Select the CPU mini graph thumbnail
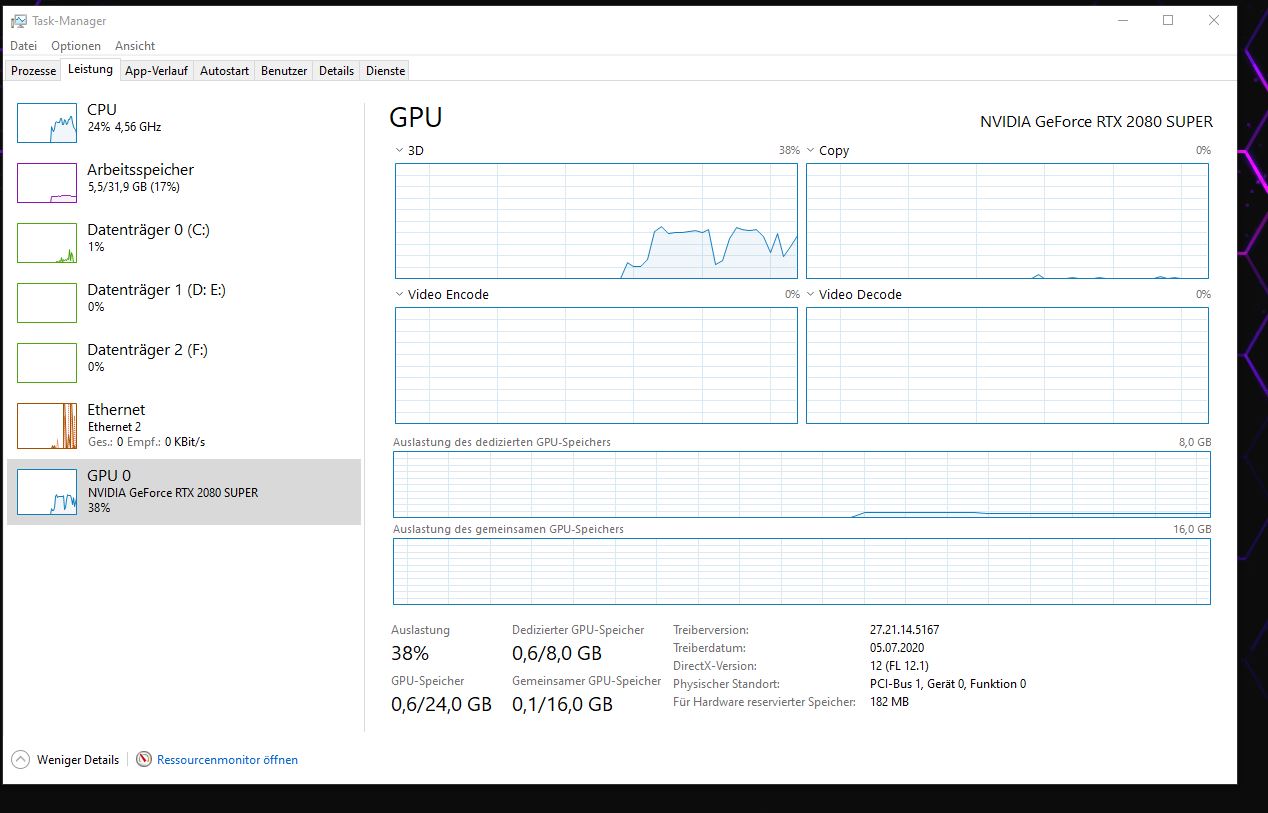This screenshot has width=1268, height=813. 47,123
